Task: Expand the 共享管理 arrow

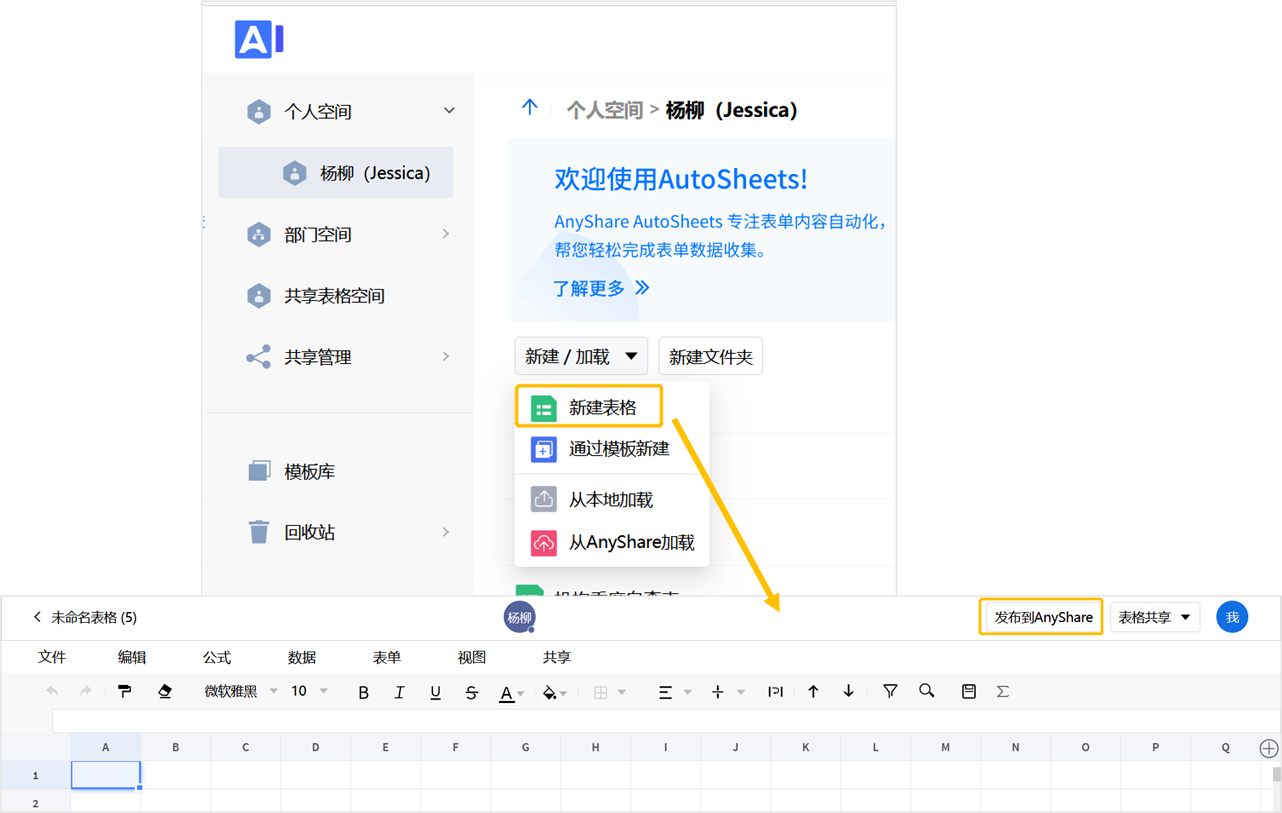Action: click(x=446, y=357)
